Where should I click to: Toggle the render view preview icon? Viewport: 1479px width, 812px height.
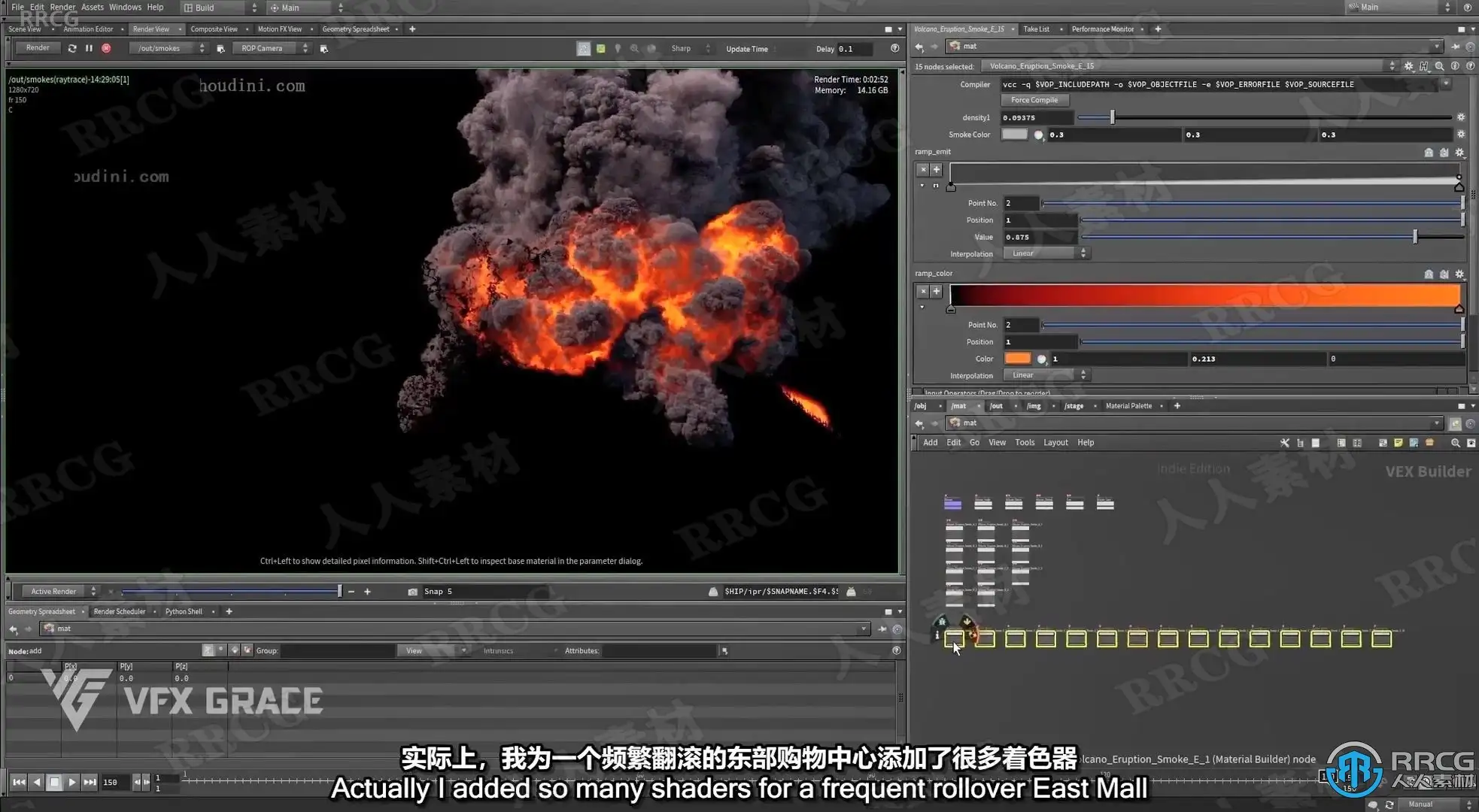(583, 49)
